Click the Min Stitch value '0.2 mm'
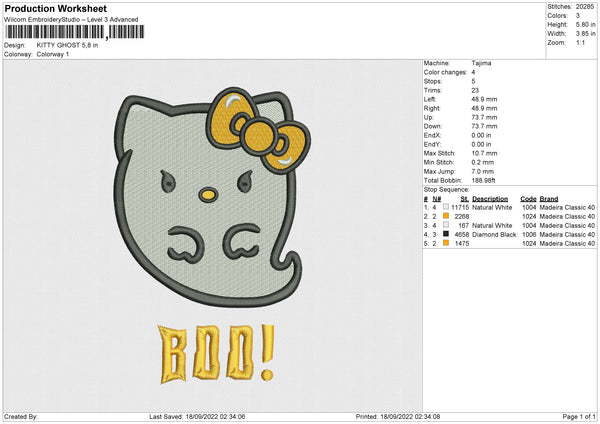This screenshot has width=600, height=424. (x=483, y=162)
